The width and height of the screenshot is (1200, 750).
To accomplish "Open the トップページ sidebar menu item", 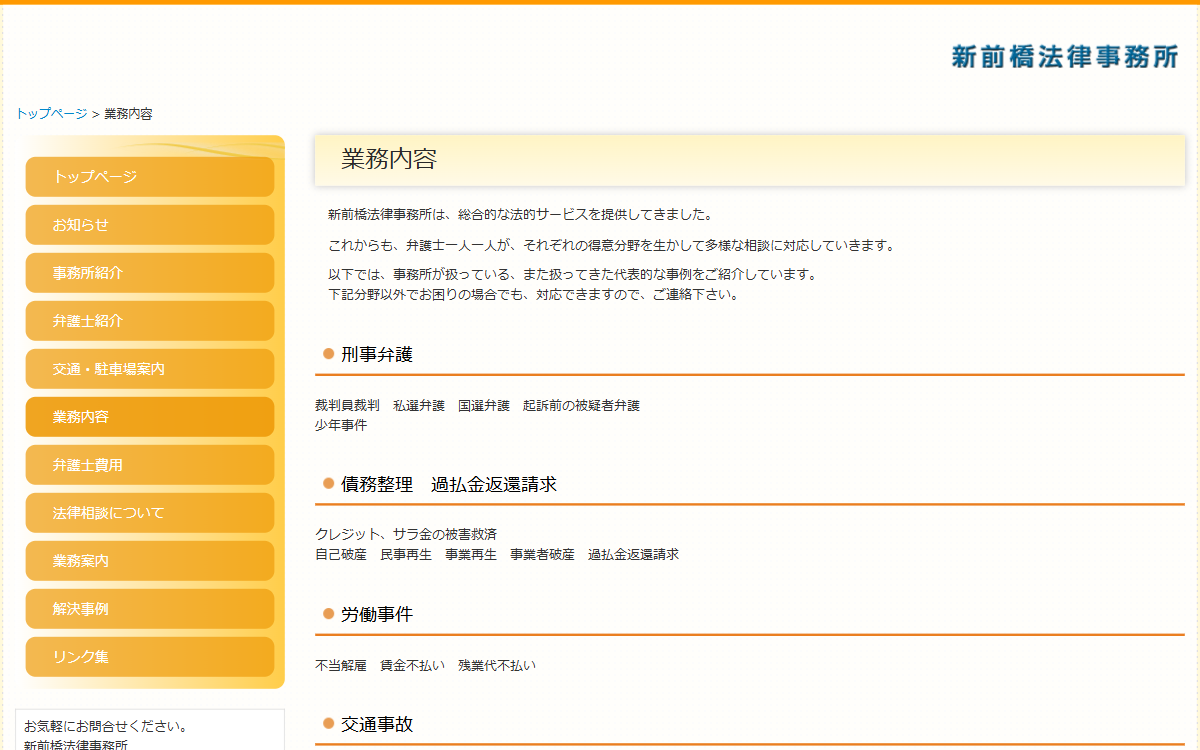I will point(150,177).
